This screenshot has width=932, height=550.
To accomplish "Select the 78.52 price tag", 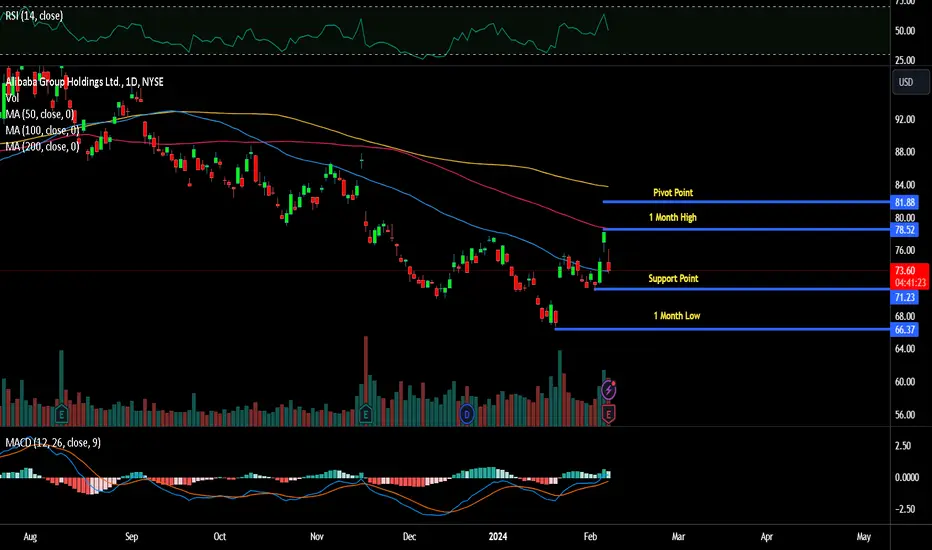I will (x=904, y=230).
